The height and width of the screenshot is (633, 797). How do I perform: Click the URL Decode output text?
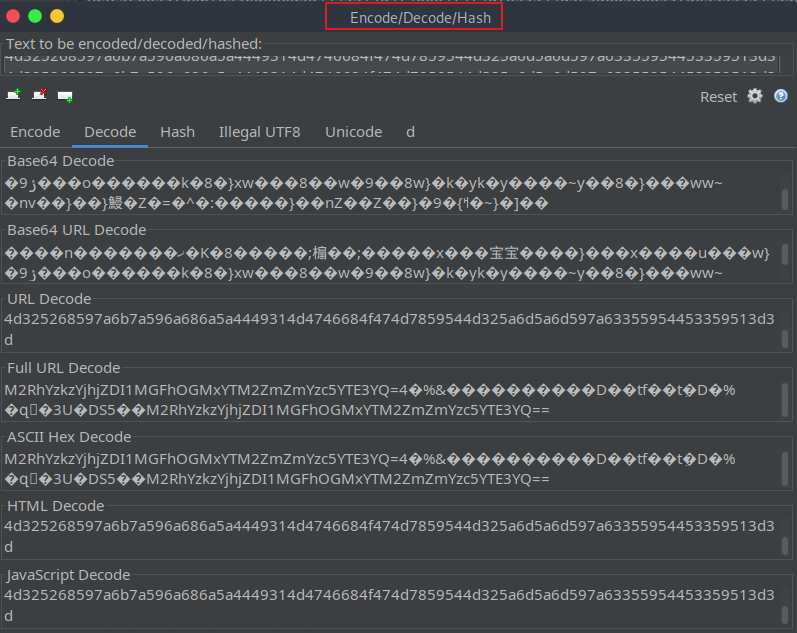(390, 328)
